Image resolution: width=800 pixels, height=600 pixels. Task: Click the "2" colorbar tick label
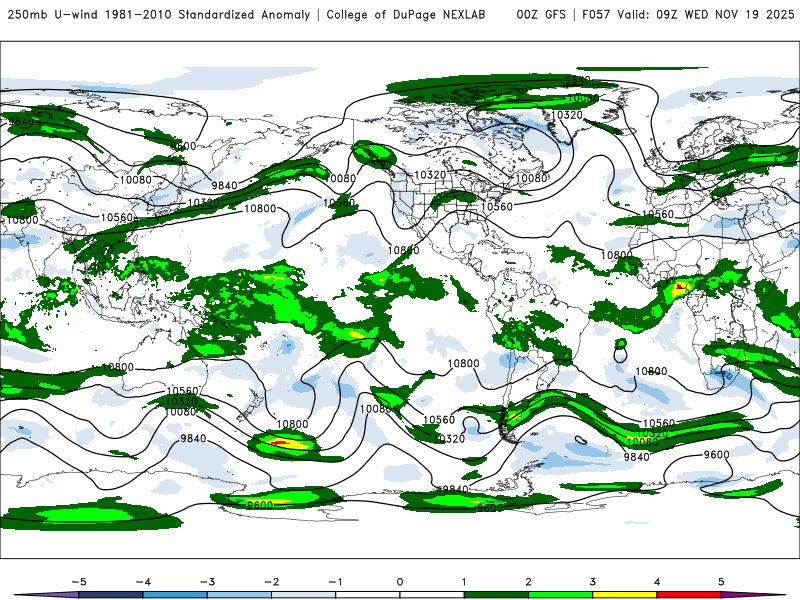point(528,582)
